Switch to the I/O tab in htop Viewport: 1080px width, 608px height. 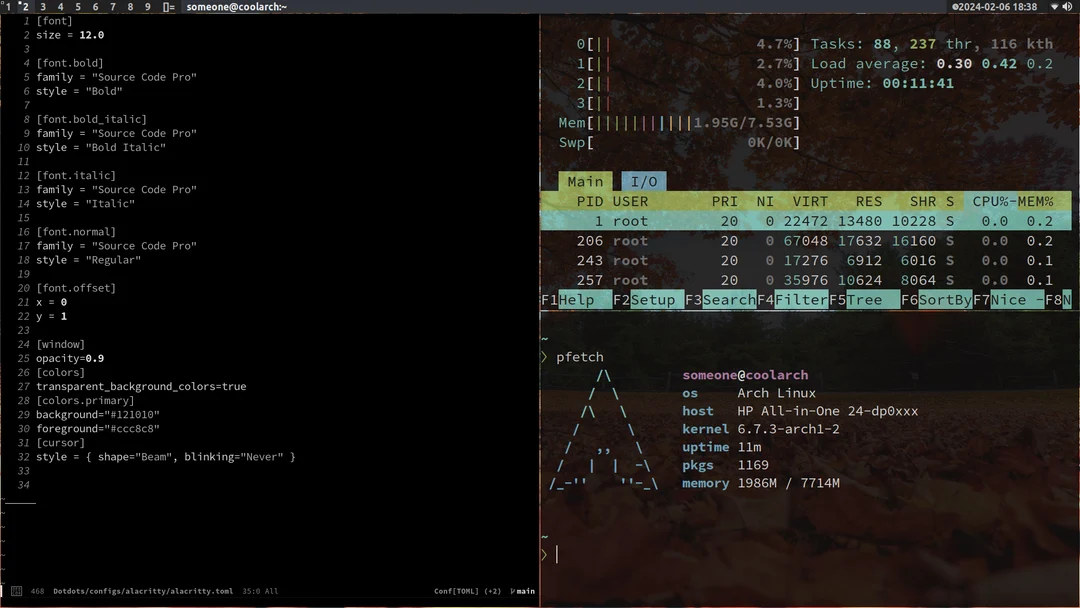coord(644,181)
